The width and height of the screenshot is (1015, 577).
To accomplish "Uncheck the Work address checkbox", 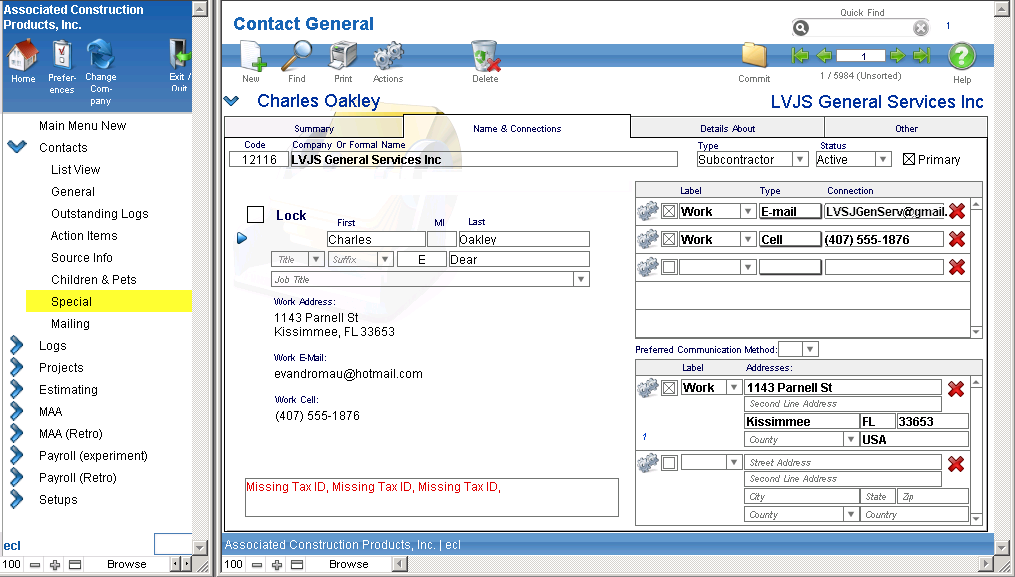I will (x=669, y=388).
